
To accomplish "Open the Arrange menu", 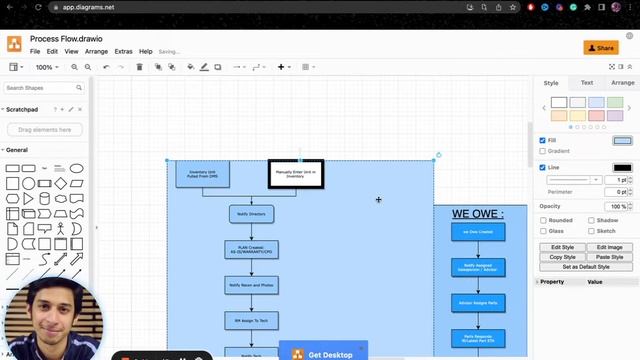I will click(96, 51).
